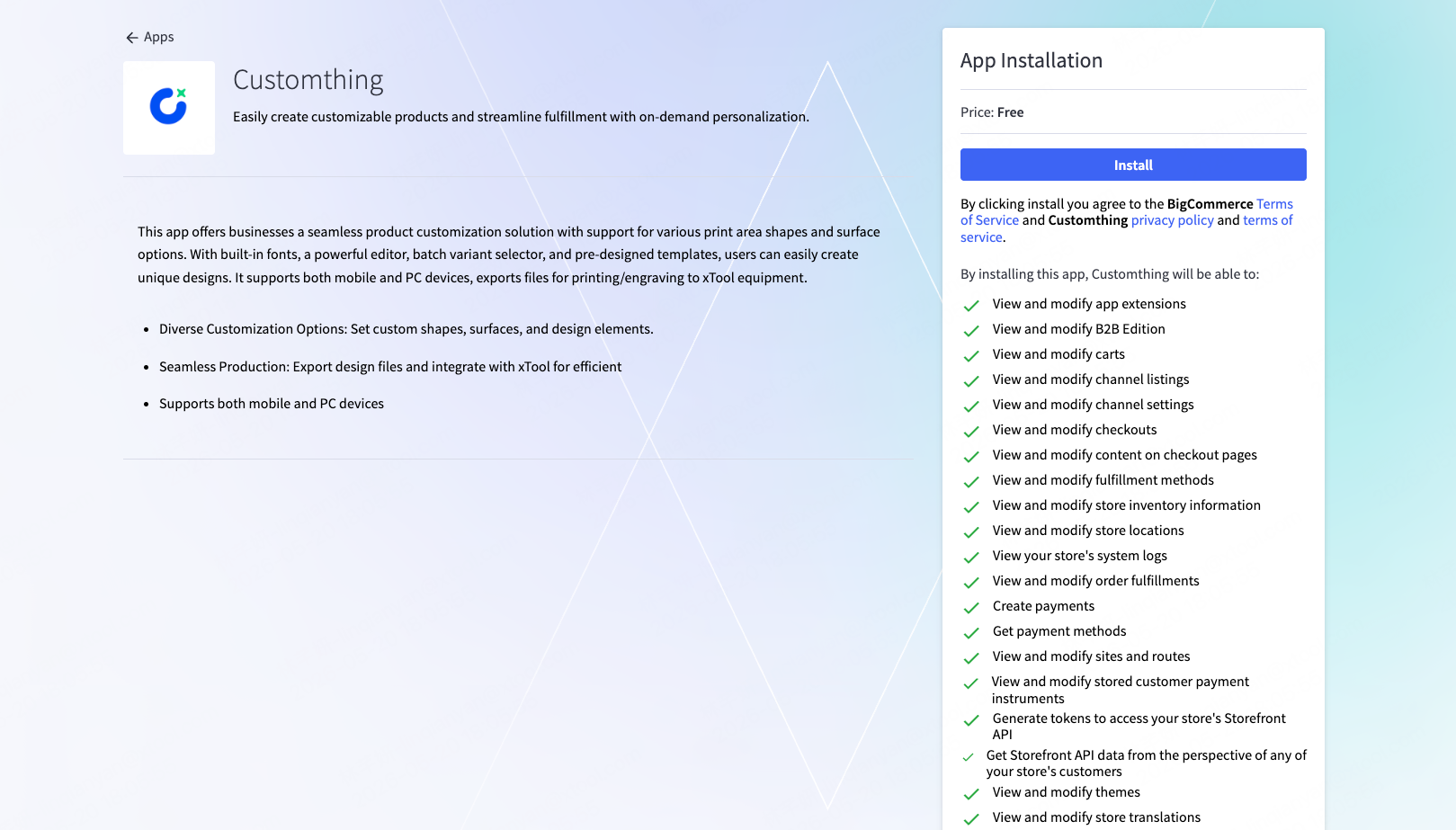Open the Apps back link
The height and width of the screenshot is (830, 1456).
coord(150,37)
